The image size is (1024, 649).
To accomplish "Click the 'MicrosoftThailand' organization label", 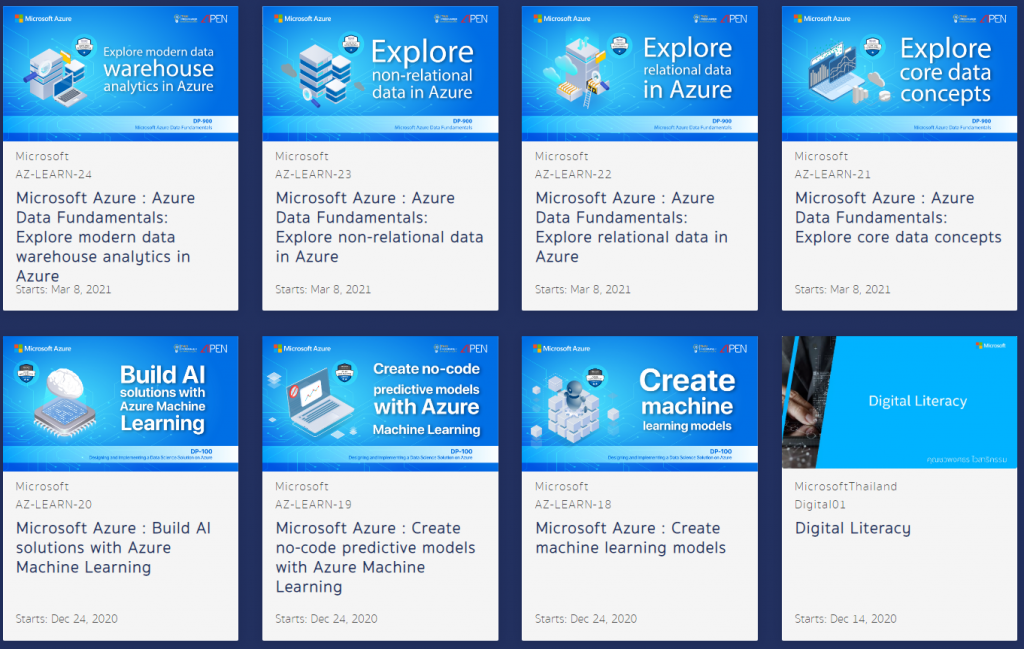I will (x=846, y=486).
